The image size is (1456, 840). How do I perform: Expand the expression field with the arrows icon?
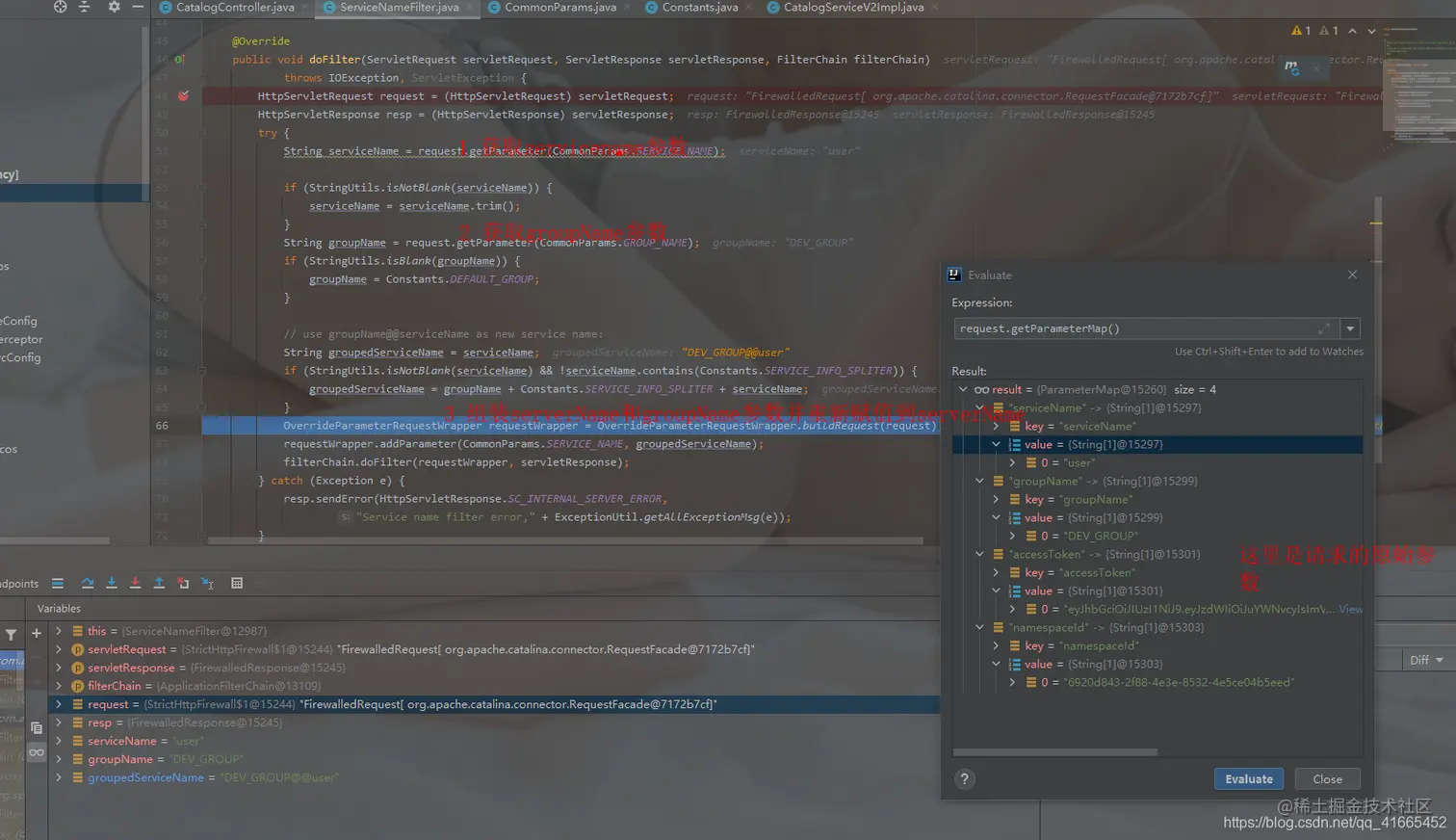[x=1324, y=328]
